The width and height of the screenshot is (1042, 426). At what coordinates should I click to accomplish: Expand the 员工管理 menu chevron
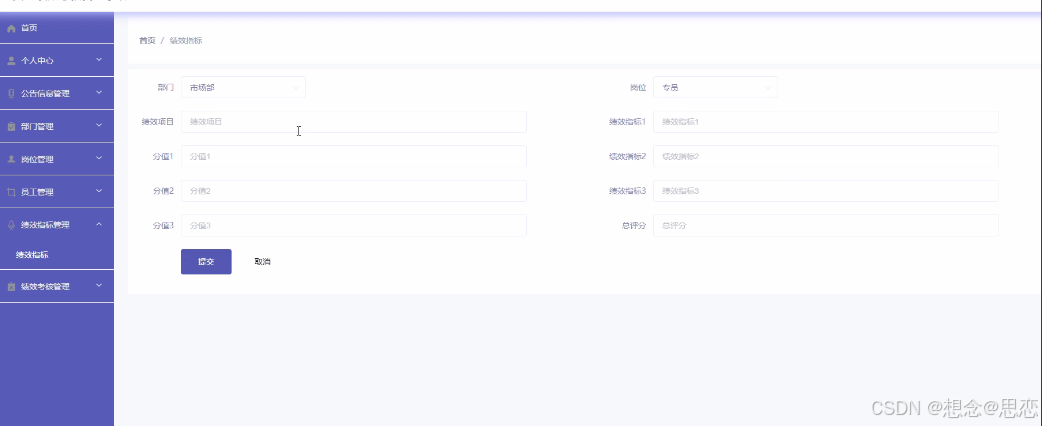99,191
